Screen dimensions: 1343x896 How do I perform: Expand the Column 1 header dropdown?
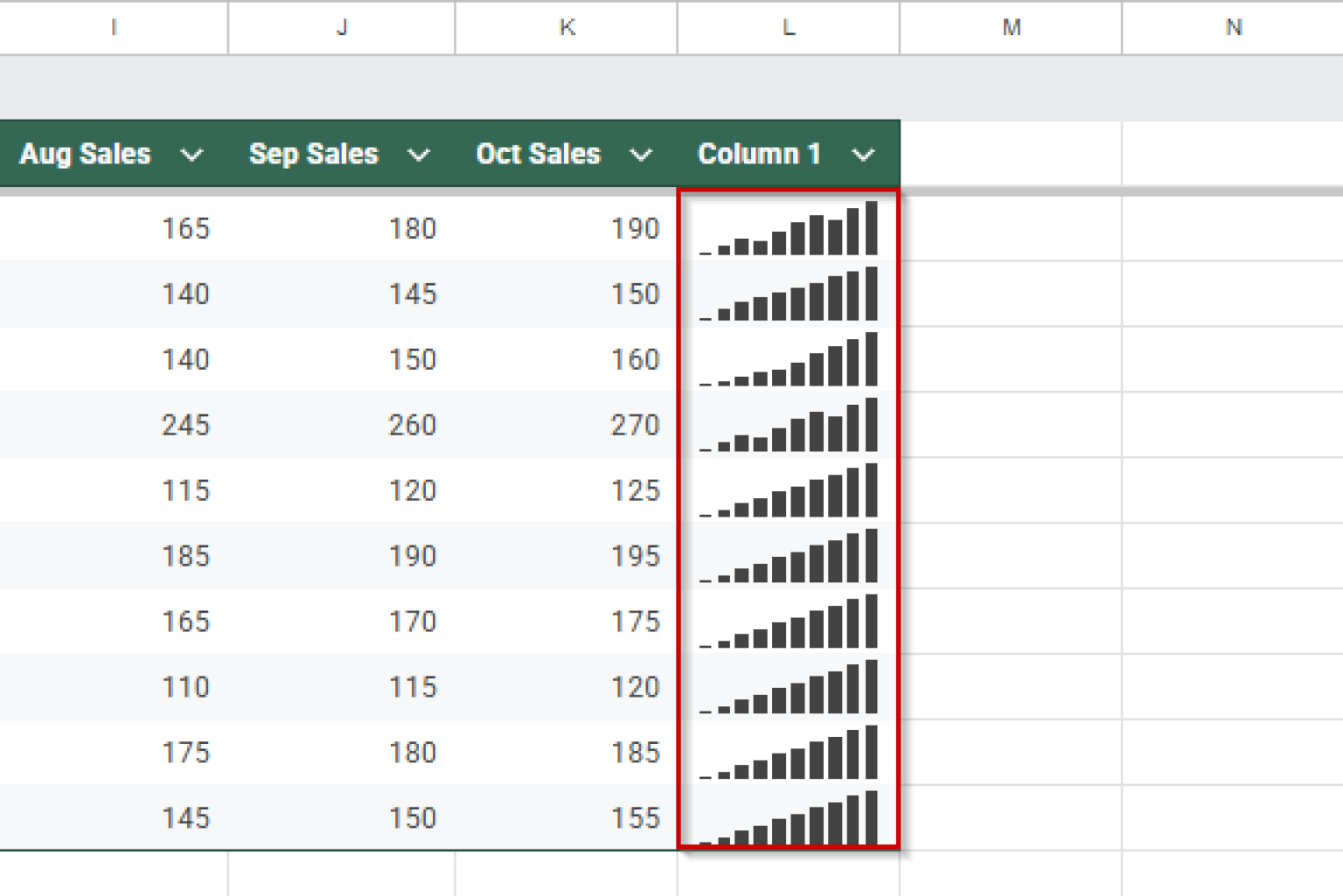pos(864,155)
